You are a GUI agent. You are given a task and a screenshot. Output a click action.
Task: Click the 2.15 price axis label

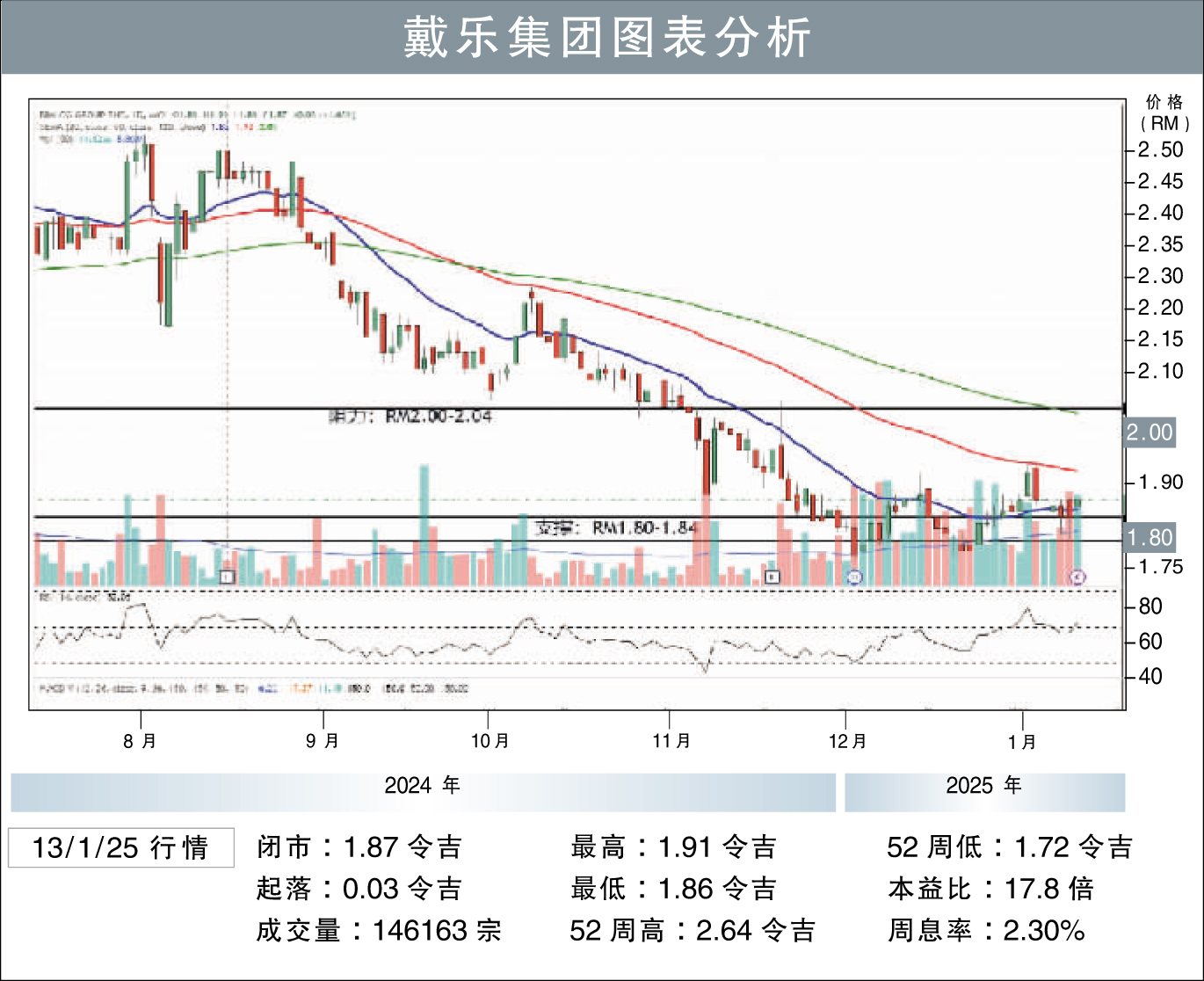point(1161,339)
